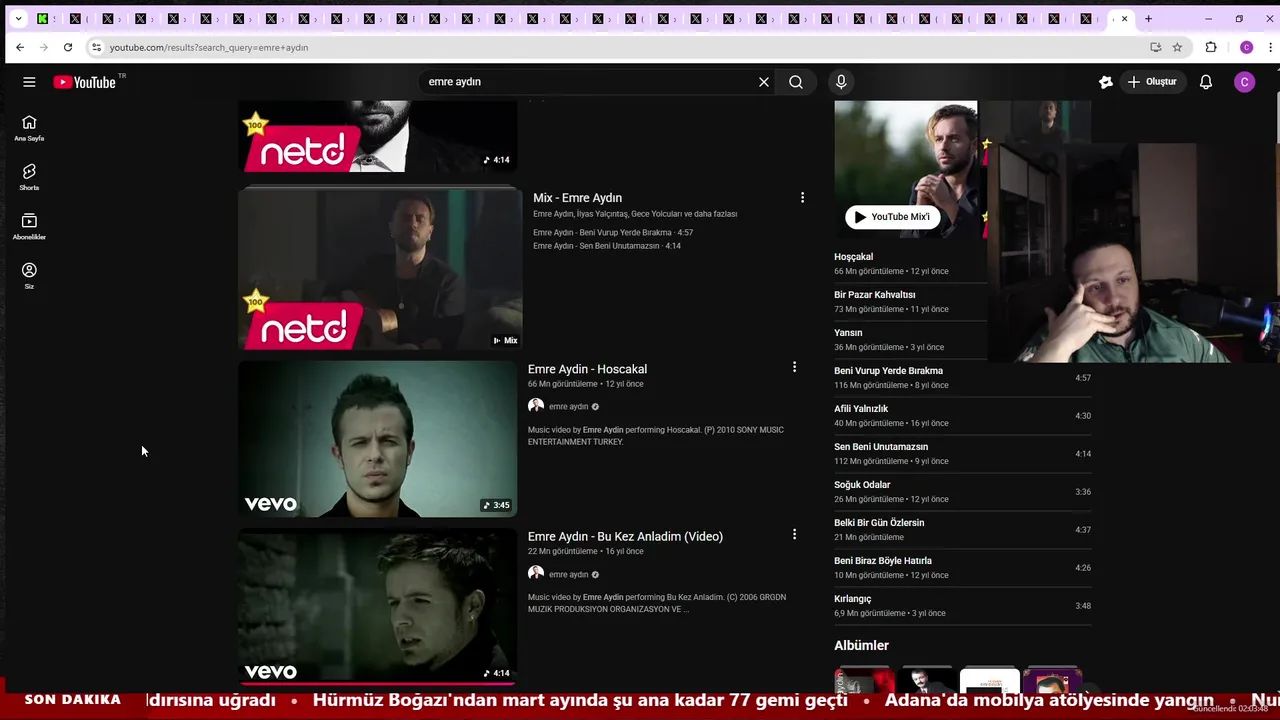This screenshot has width=1280, height=720.
Task: Play the Hoscakal vevo thumbnail
Action: tap(378, 439)
